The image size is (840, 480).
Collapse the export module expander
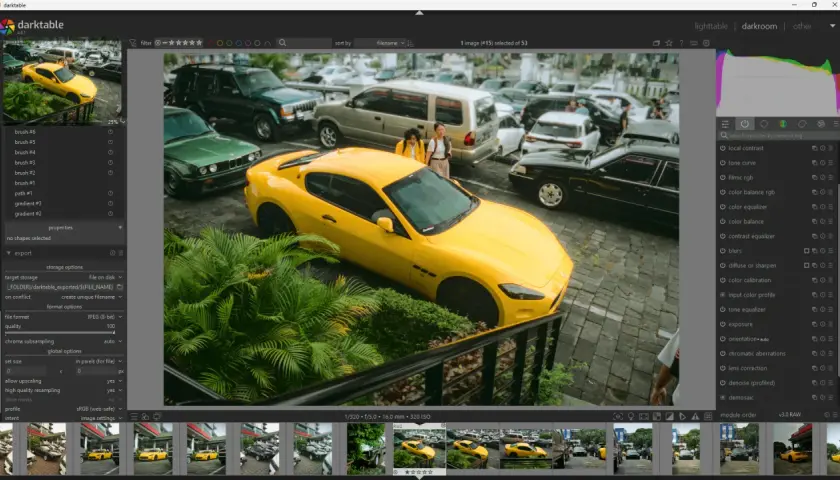click(x=9, y=253)
